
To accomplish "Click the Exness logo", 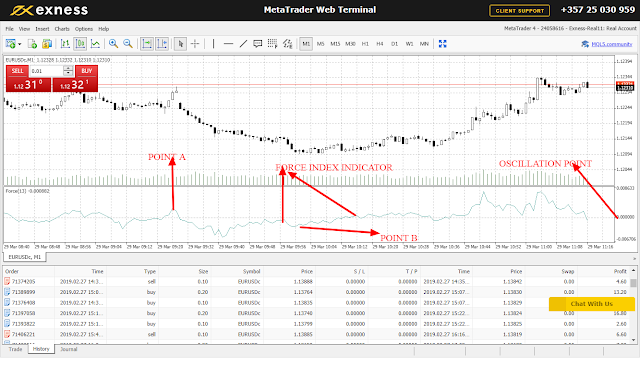I will [x=49, y=10].
